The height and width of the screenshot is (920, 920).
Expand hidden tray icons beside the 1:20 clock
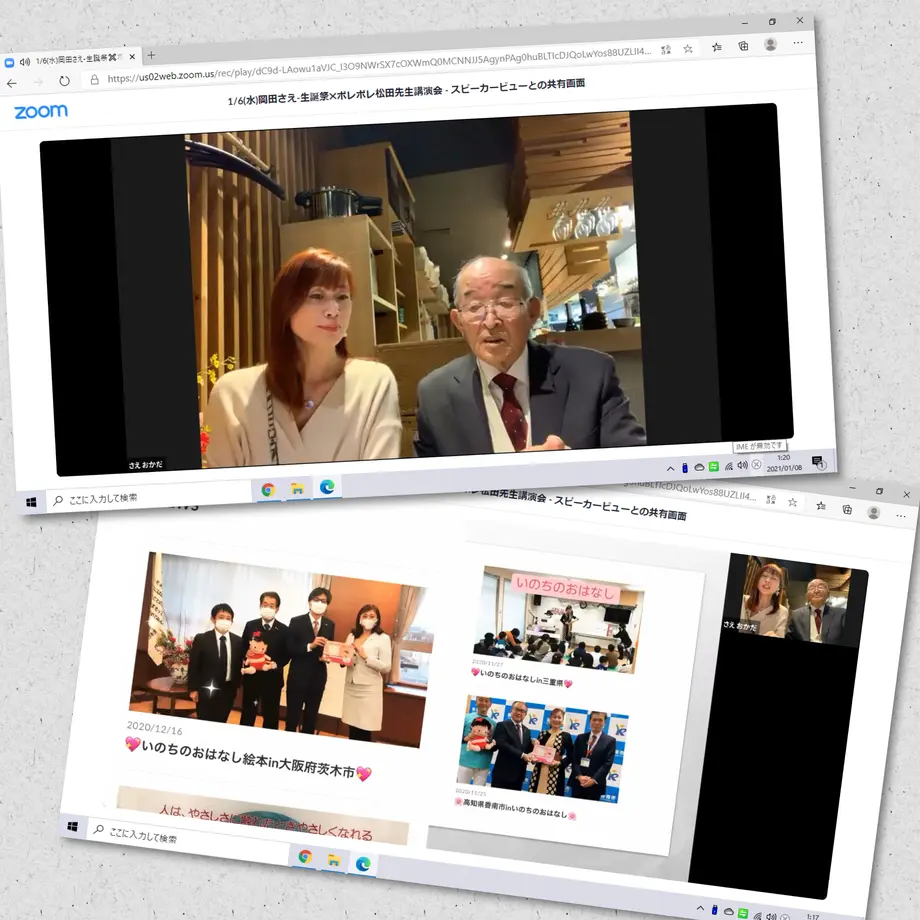click(x=670, y=469)
